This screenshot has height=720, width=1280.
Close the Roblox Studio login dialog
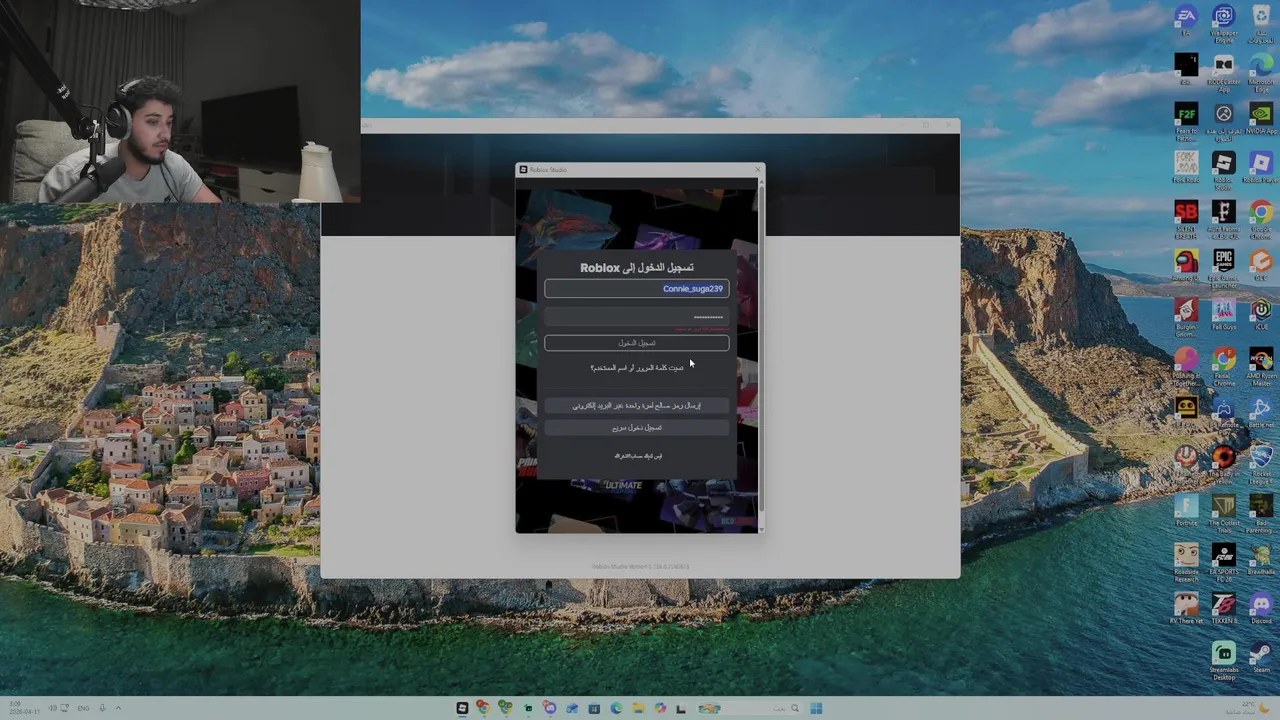point(757,170)
